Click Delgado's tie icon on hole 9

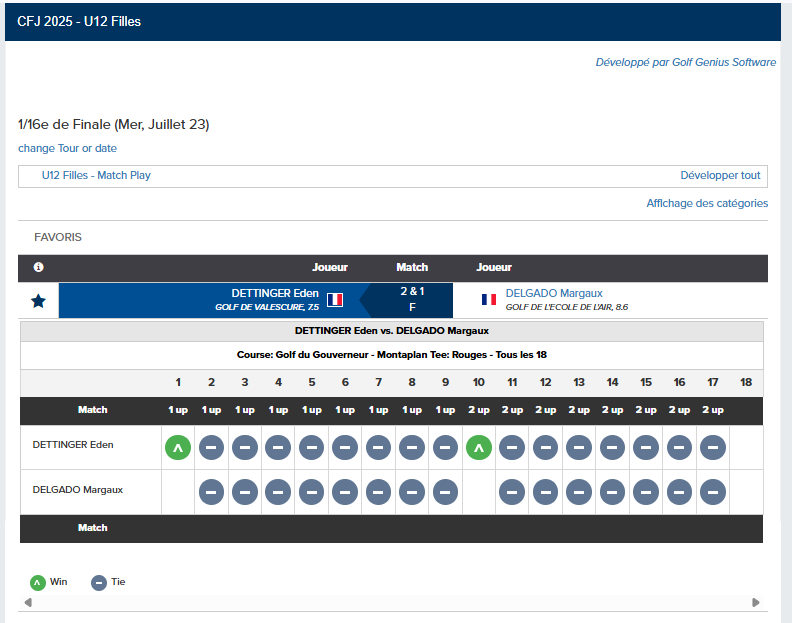click(x=445, y=492)
